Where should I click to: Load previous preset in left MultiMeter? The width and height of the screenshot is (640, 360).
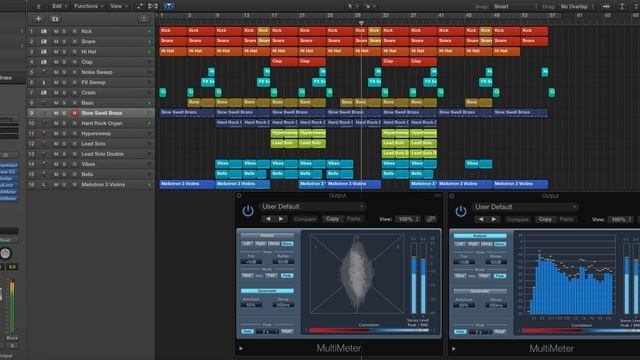(268, 219)
